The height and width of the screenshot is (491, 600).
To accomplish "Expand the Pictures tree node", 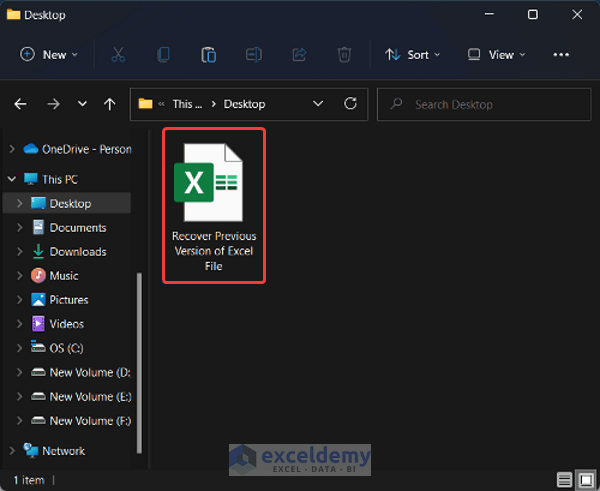I will (20, 300).
